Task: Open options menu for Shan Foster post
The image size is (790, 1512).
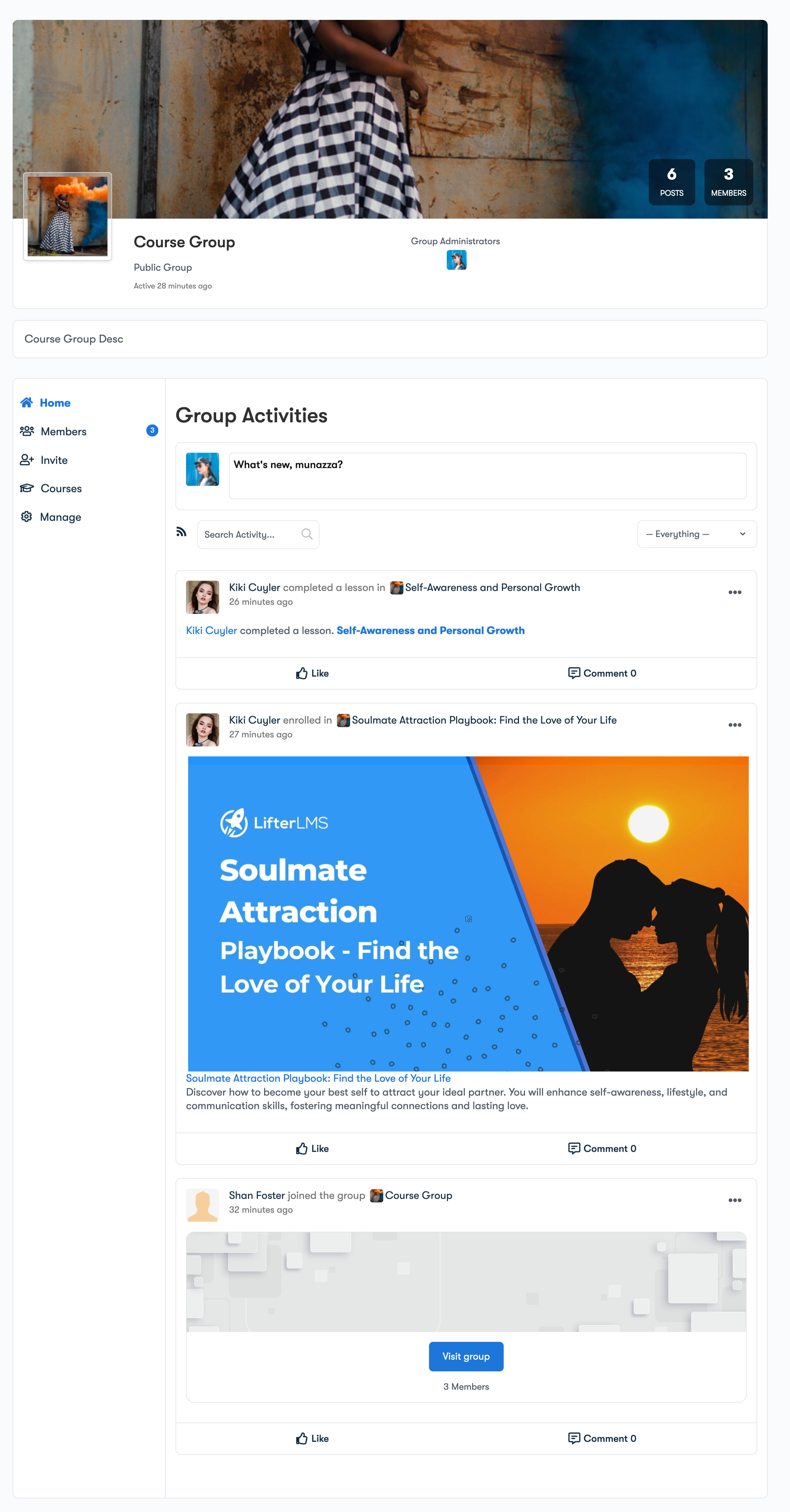Action: [x=735, y=1200]
